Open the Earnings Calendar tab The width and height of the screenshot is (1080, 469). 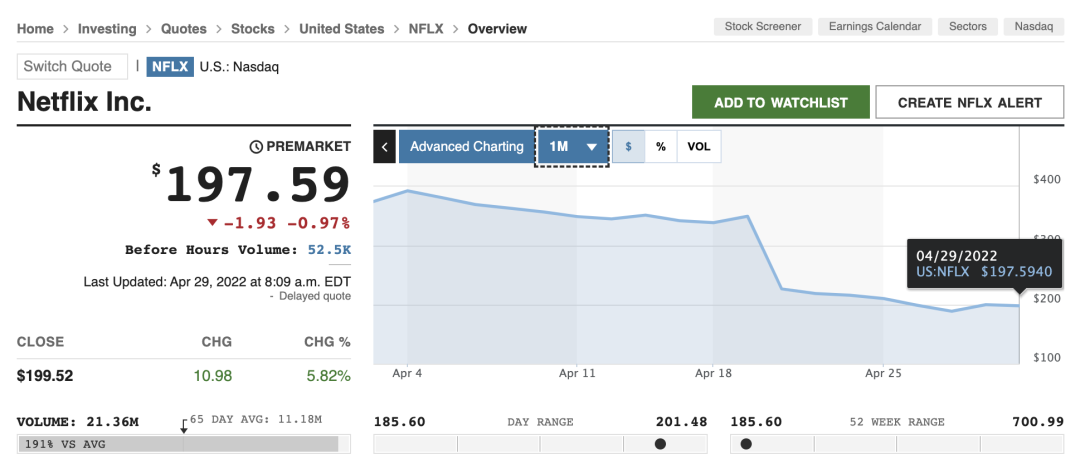point(876,27)
